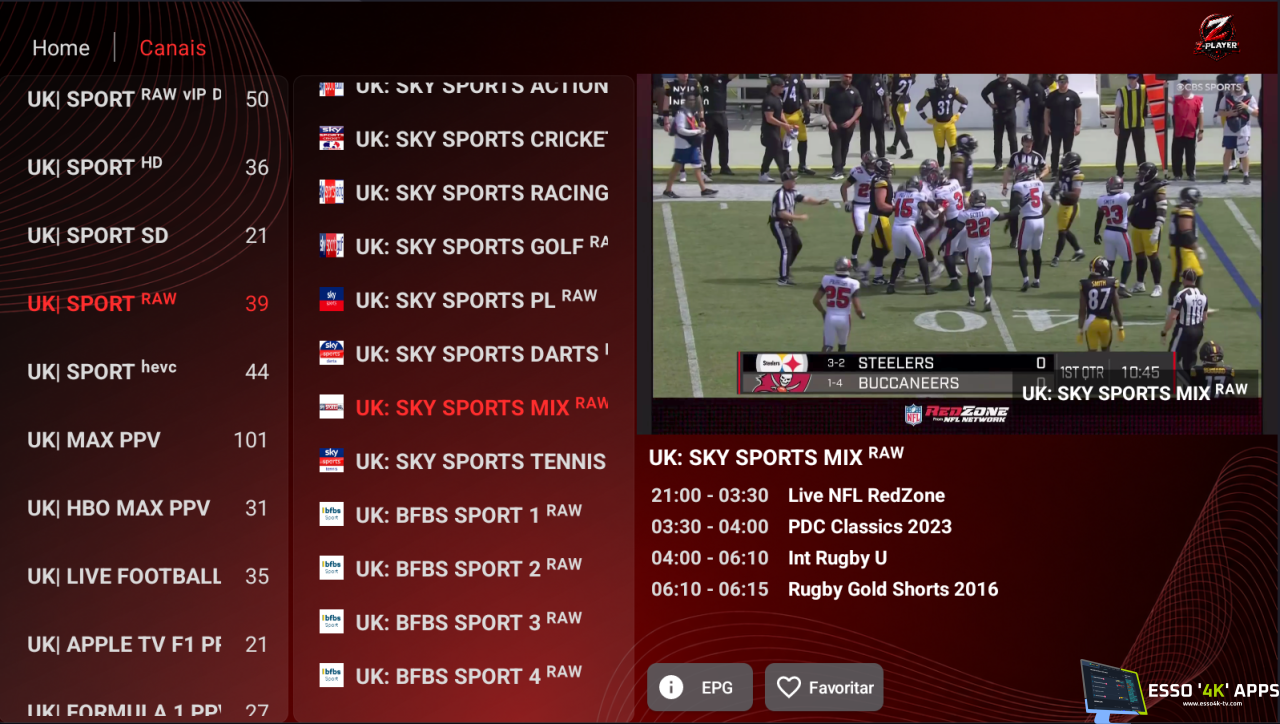Select the UK| MAX PPV category with 101 channels
Image resolution: width=1280 pixels, height=724 pixels.
[147, 440]
